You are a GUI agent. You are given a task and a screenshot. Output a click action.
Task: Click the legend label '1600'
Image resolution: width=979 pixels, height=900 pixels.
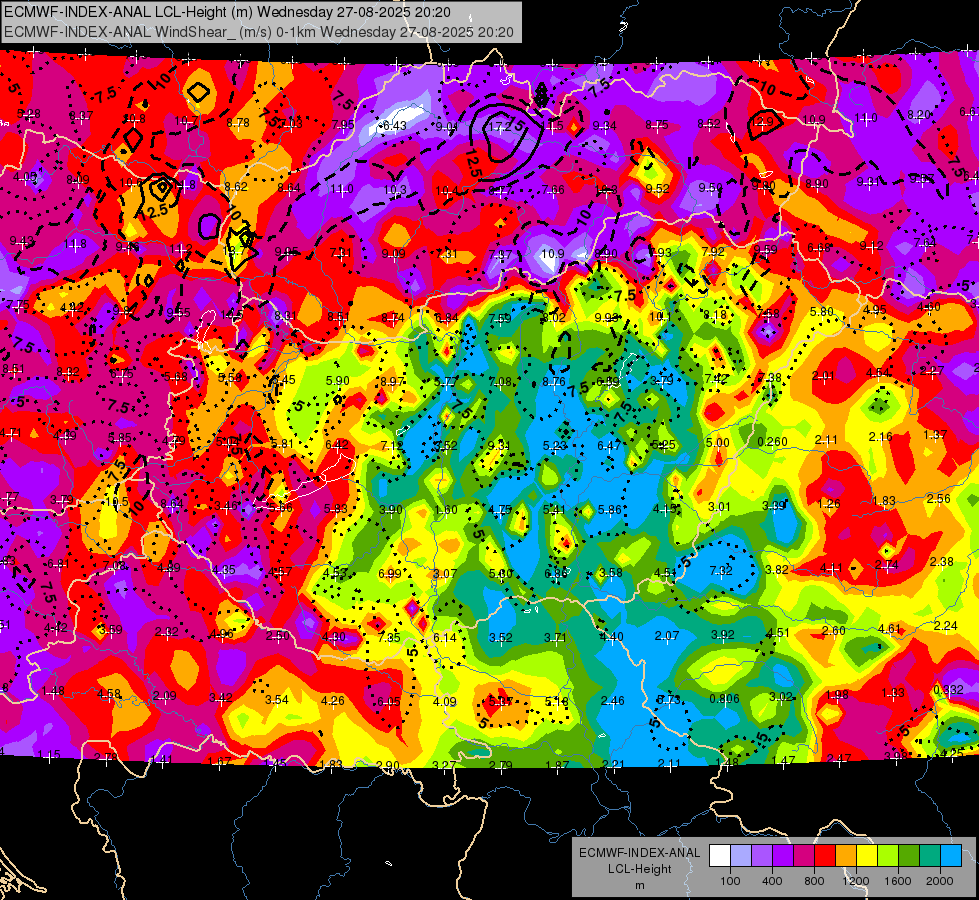(x=897, y=881)
